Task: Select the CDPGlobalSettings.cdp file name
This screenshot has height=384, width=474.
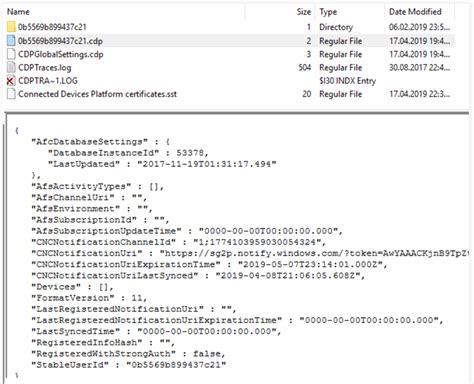Action: (61, 54)
